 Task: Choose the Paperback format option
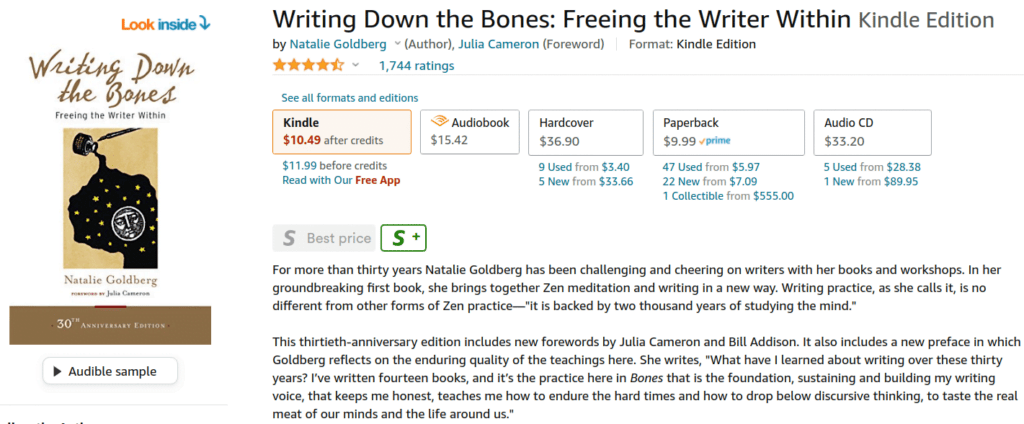728,131
